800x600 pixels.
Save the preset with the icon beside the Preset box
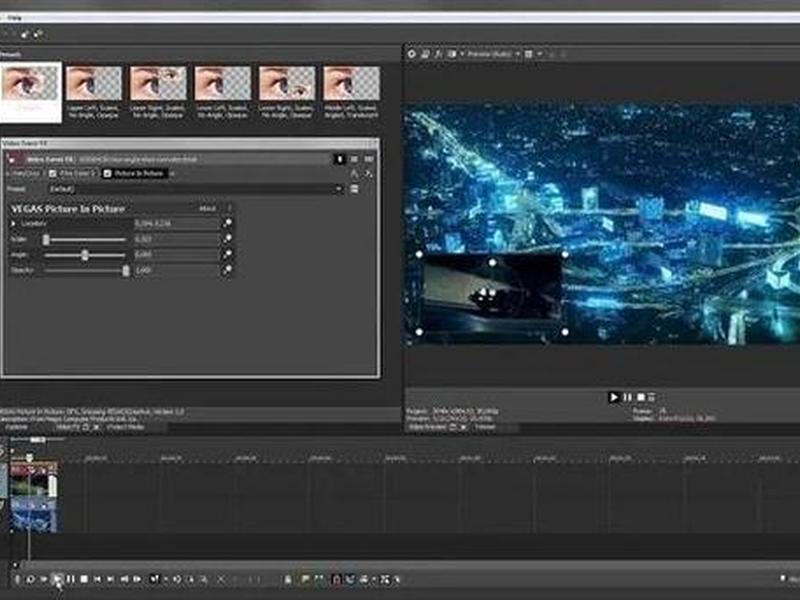tap(355, 189)
